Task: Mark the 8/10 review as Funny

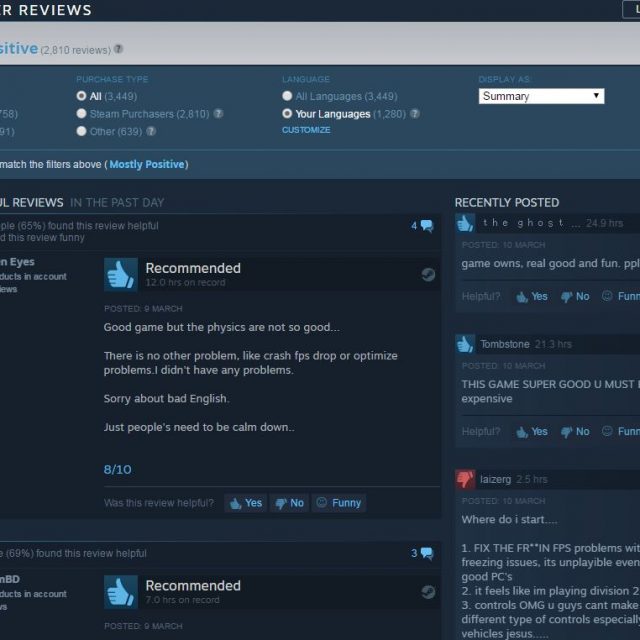Action: pos(339,503)
